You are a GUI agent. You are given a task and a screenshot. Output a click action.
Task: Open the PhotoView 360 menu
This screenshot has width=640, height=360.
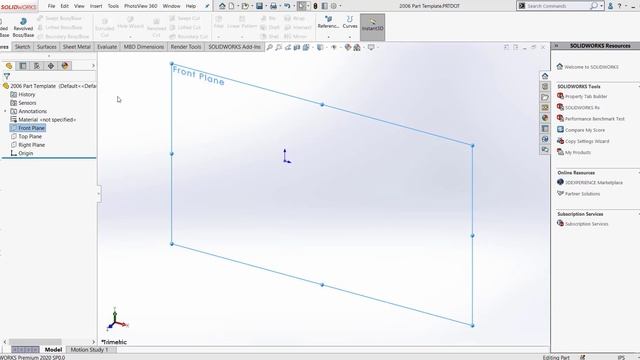(x=140, y=6)
